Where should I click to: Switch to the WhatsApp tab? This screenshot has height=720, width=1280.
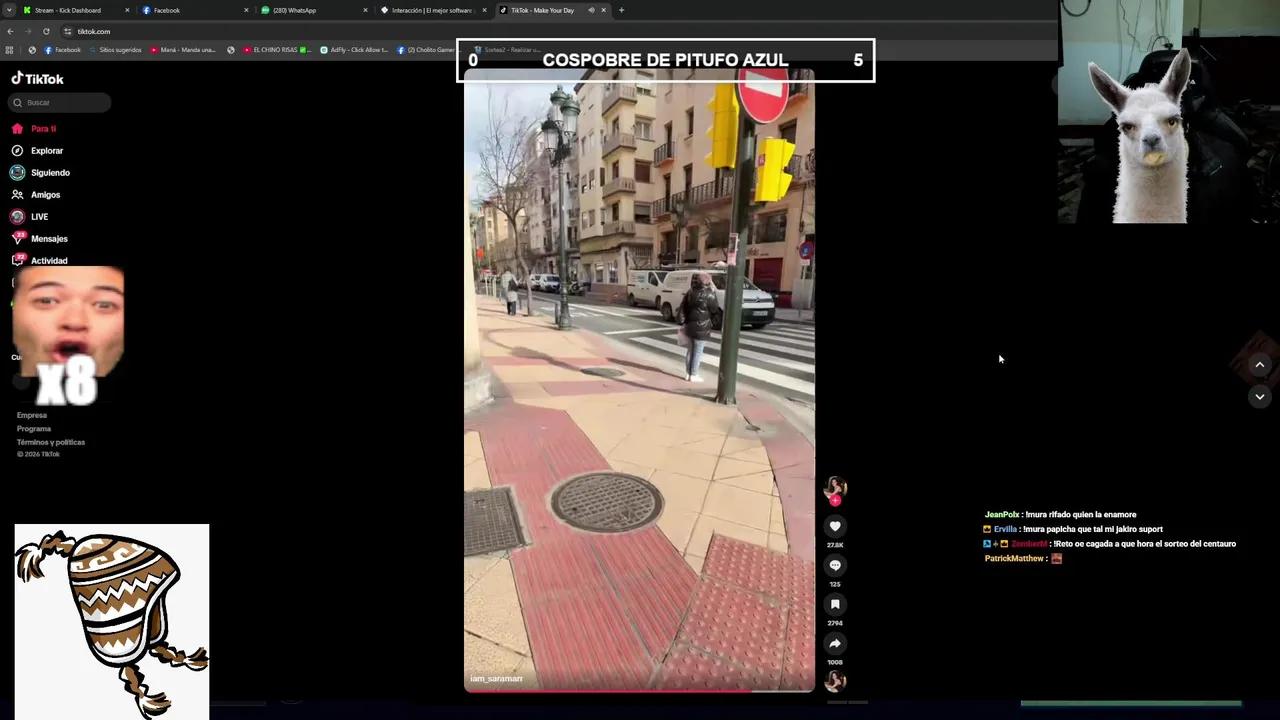(x=295, y=10)
